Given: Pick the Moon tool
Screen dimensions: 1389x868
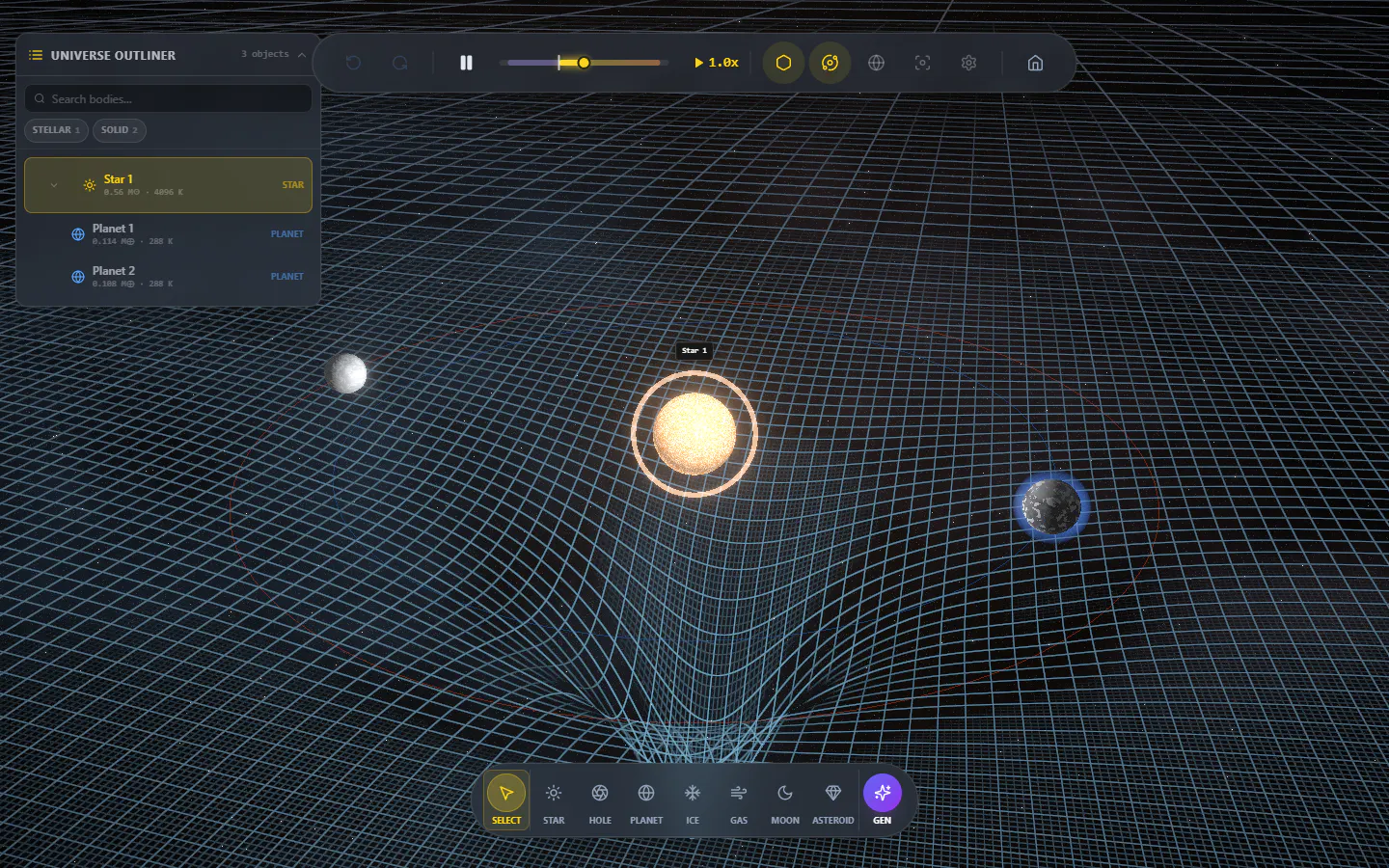Looking at the screenshot, I should point(785,800).
